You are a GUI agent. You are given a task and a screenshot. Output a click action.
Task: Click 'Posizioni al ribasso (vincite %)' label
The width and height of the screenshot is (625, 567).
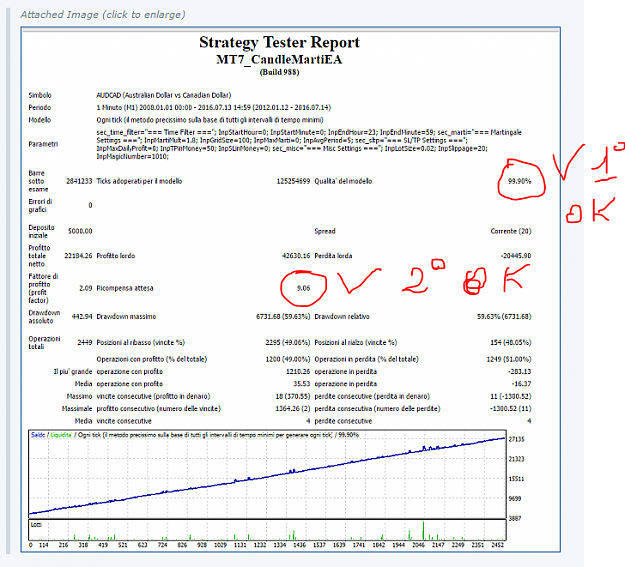pyautogui.click(x=141, y=343)
